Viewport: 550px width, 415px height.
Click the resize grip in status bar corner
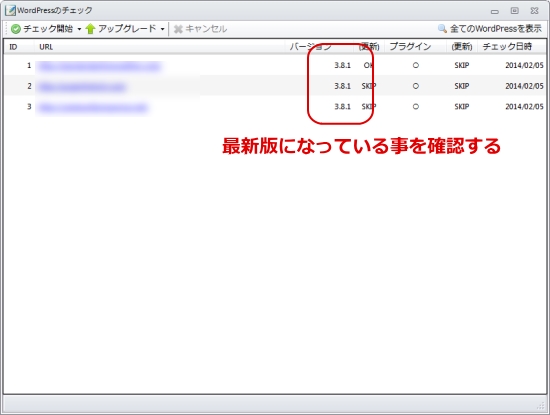(541, 406)
